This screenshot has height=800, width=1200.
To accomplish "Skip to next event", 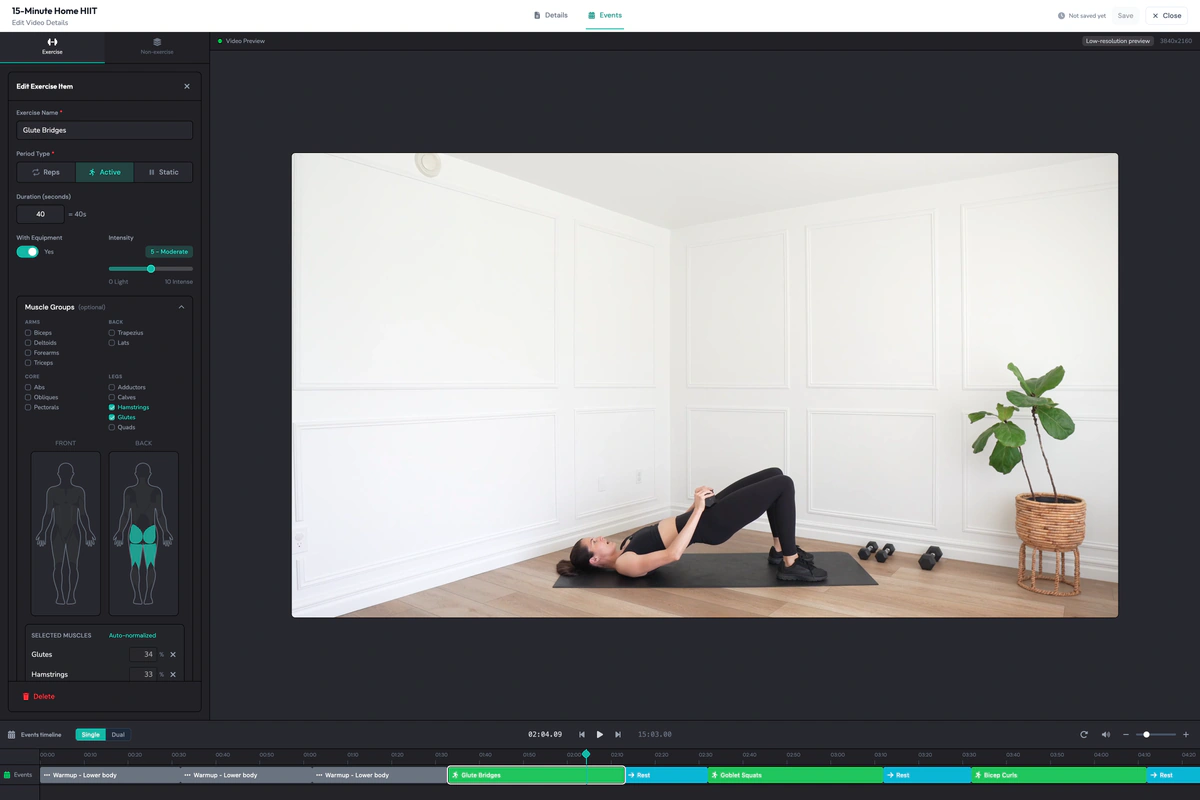I will point(618,735).
